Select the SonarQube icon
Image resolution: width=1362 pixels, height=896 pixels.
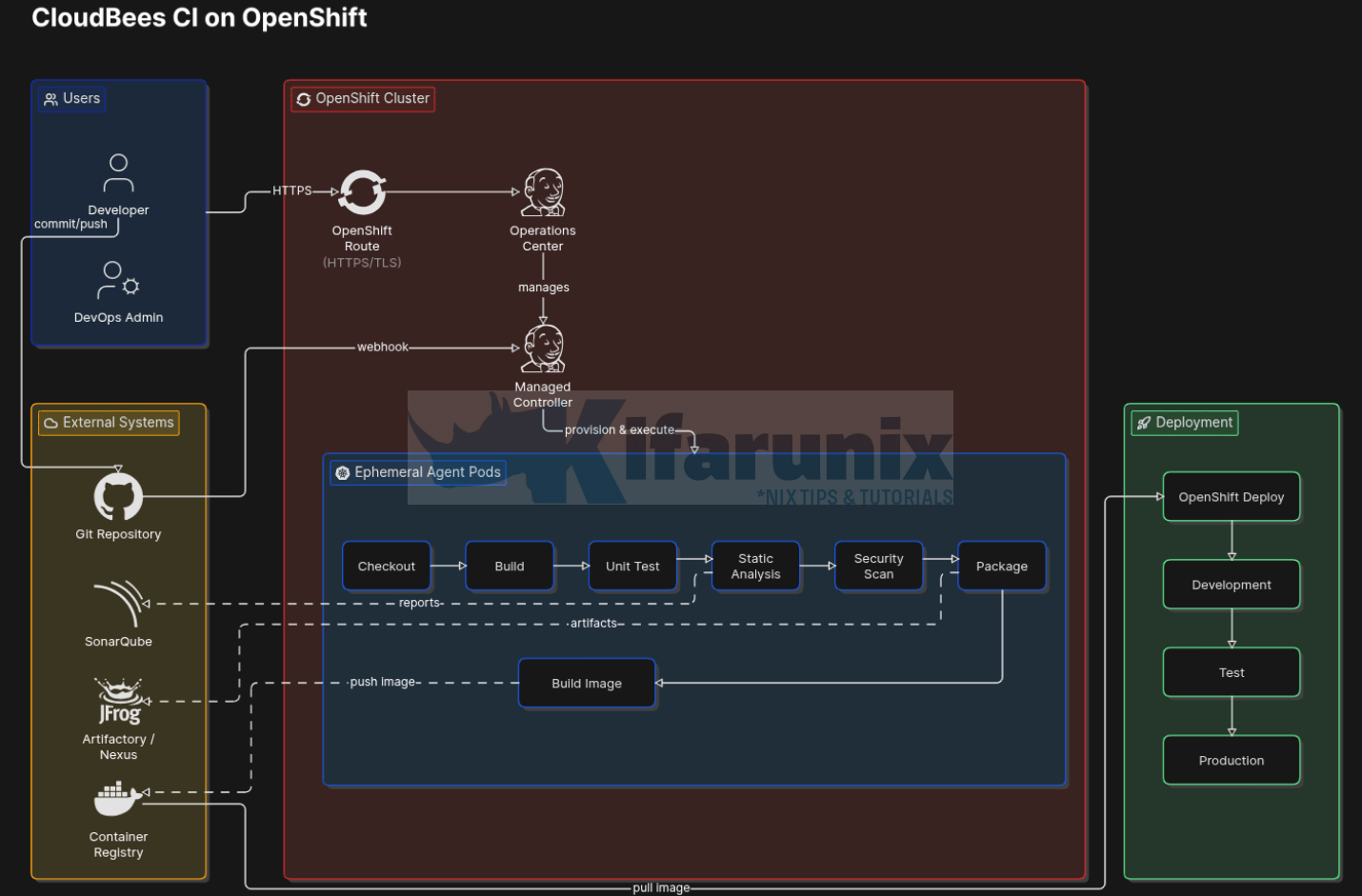point(118,604)
